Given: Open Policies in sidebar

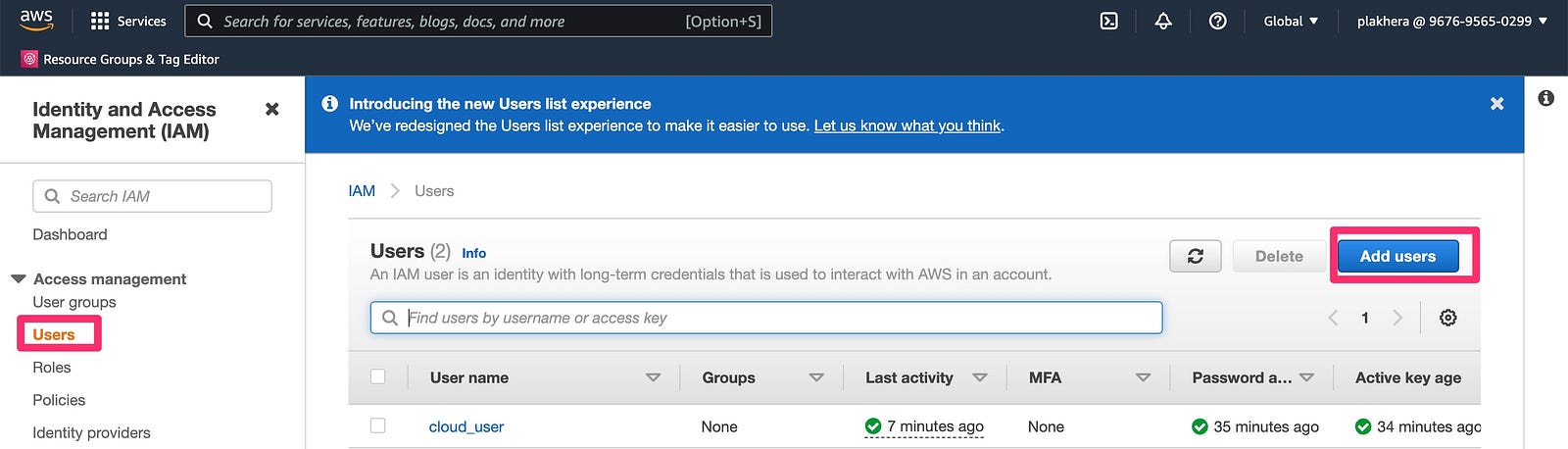Looking at the screenshot, I should [59, 400].
